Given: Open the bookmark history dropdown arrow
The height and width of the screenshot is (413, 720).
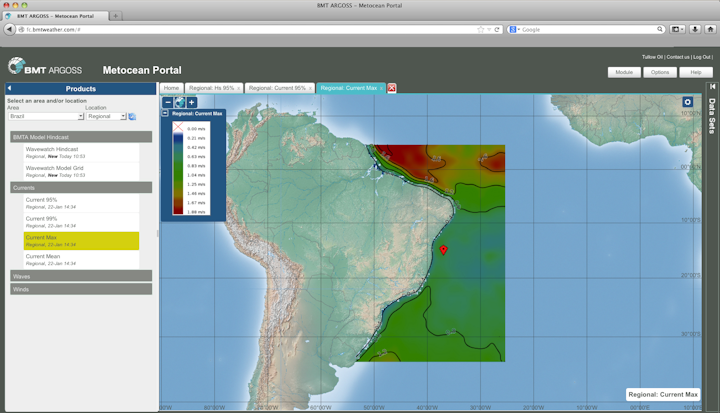Looking at the screenshot, I should pos(489,29).
